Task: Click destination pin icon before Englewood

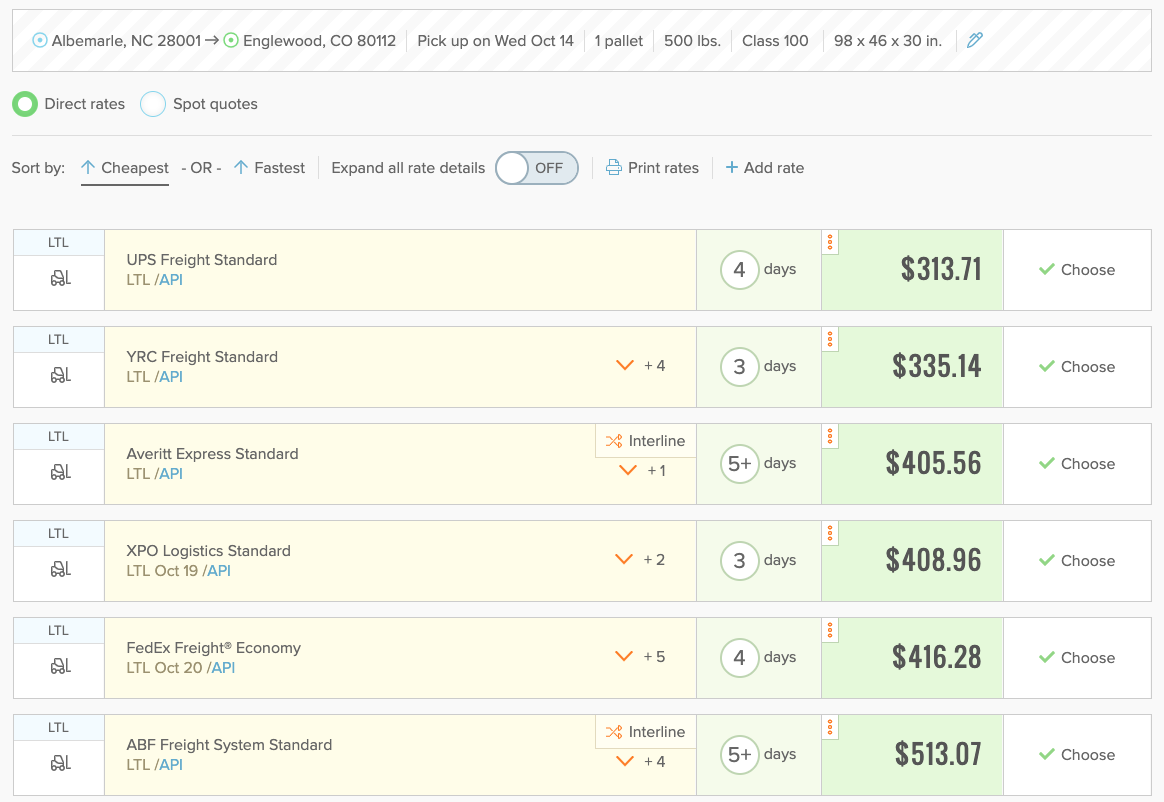Action: click(232, 40)
